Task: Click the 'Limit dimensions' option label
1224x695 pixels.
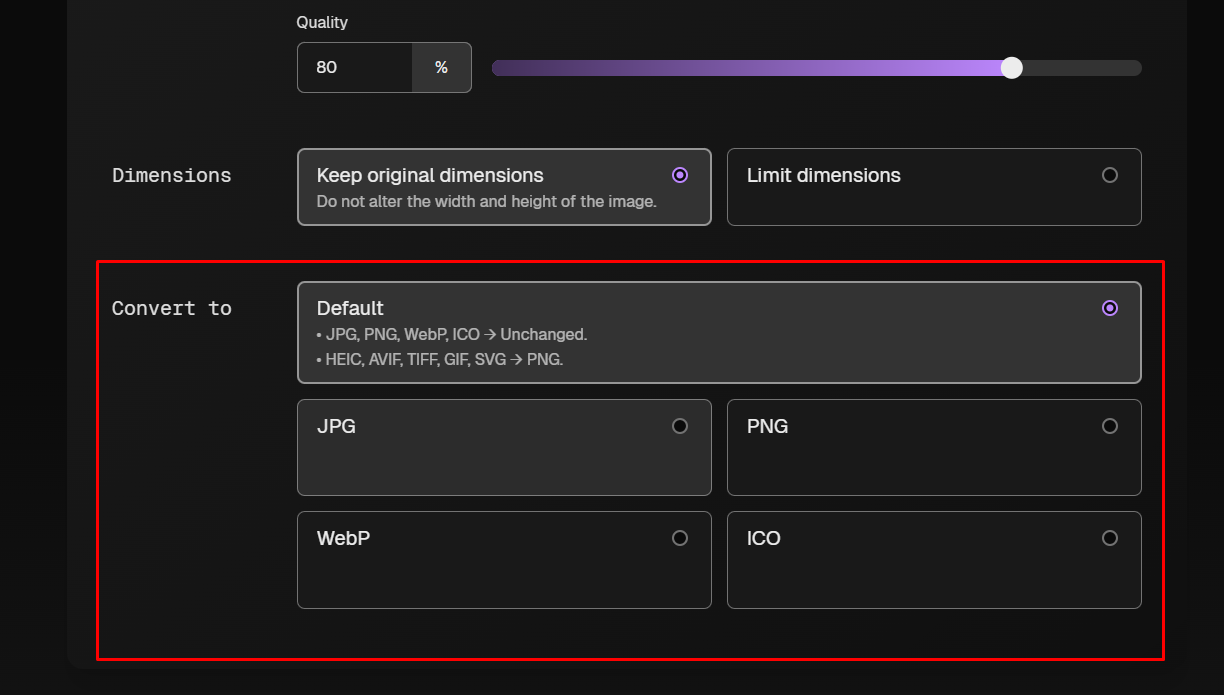Action: 823,175
